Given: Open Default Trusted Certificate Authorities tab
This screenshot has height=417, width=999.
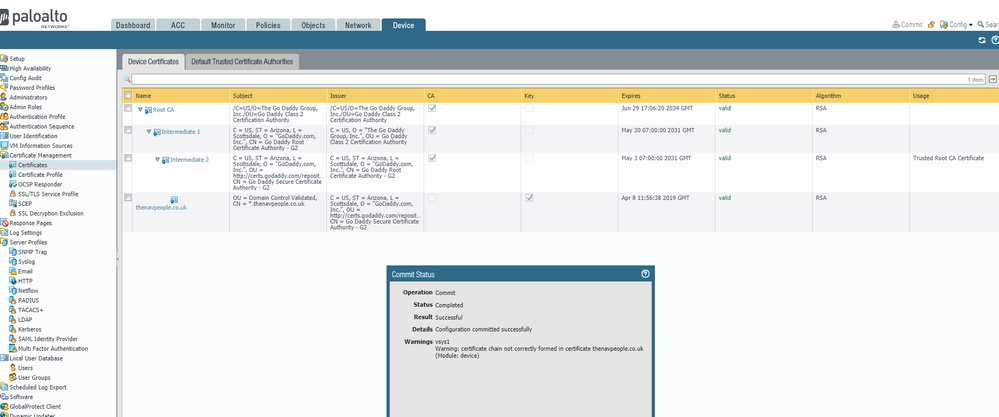Looking at the screenshot, I should coord(242,62).
